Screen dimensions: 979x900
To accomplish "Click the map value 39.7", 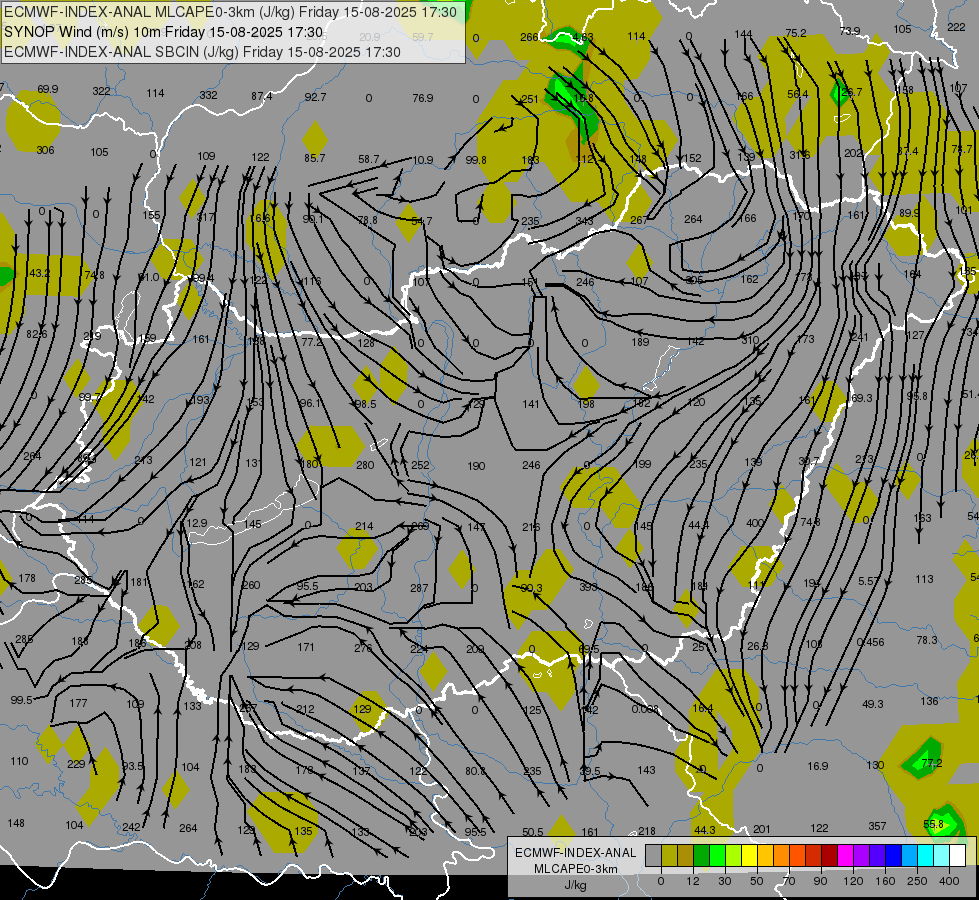I will tap(809, 461).
